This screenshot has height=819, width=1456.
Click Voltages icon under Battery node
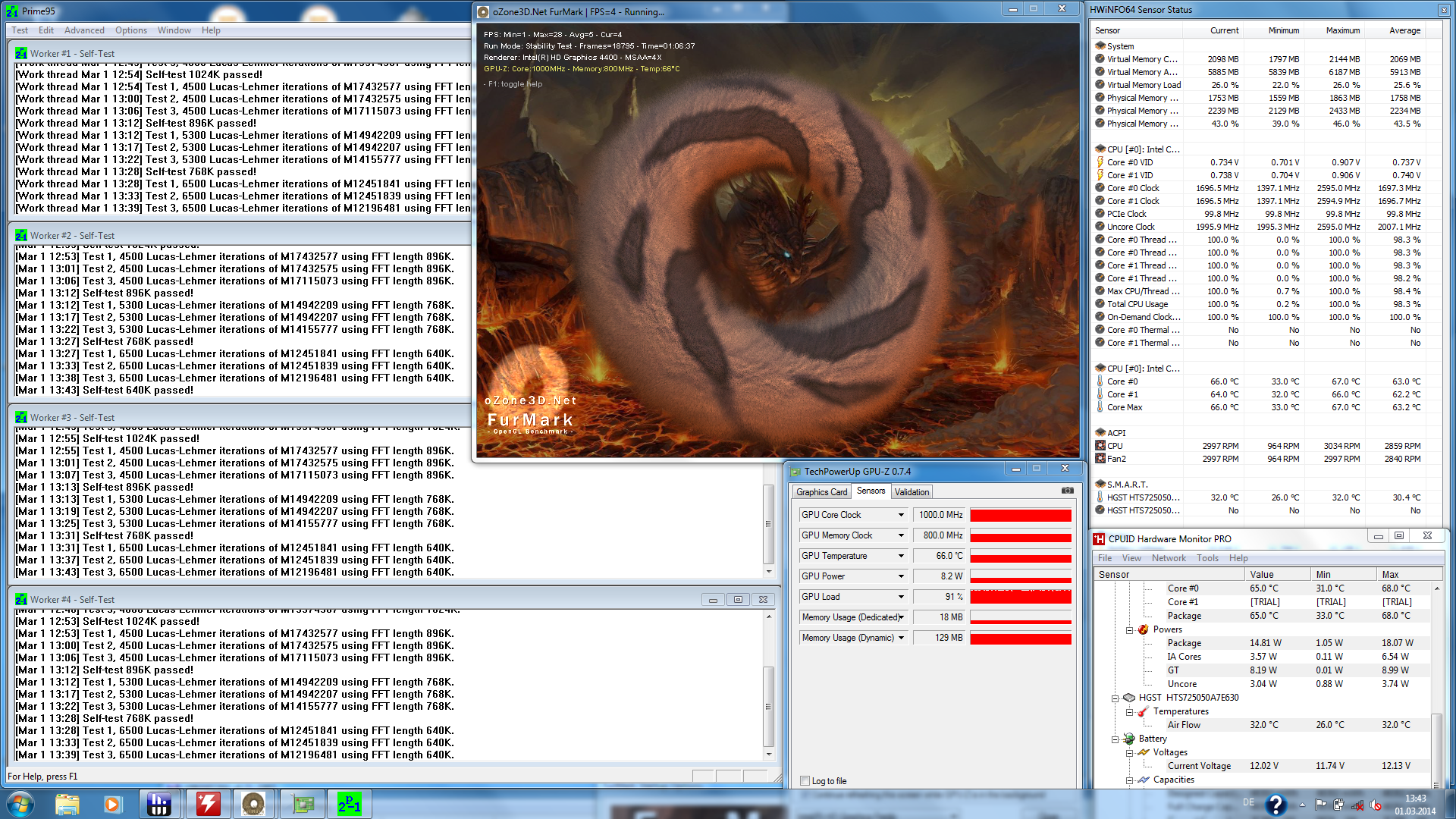(1143, 752)
